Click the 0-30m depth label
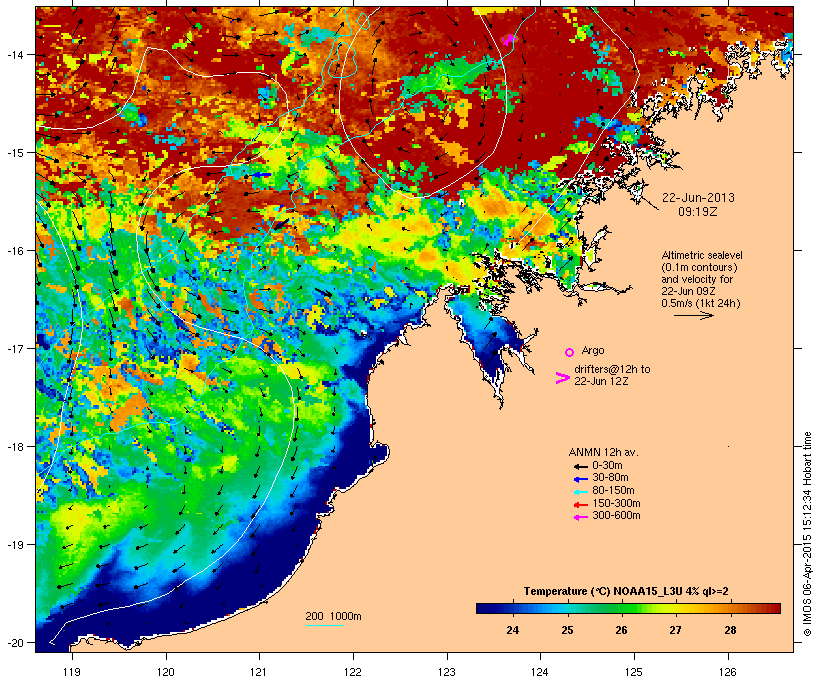 pyautogui.click(x=607, y=466)
